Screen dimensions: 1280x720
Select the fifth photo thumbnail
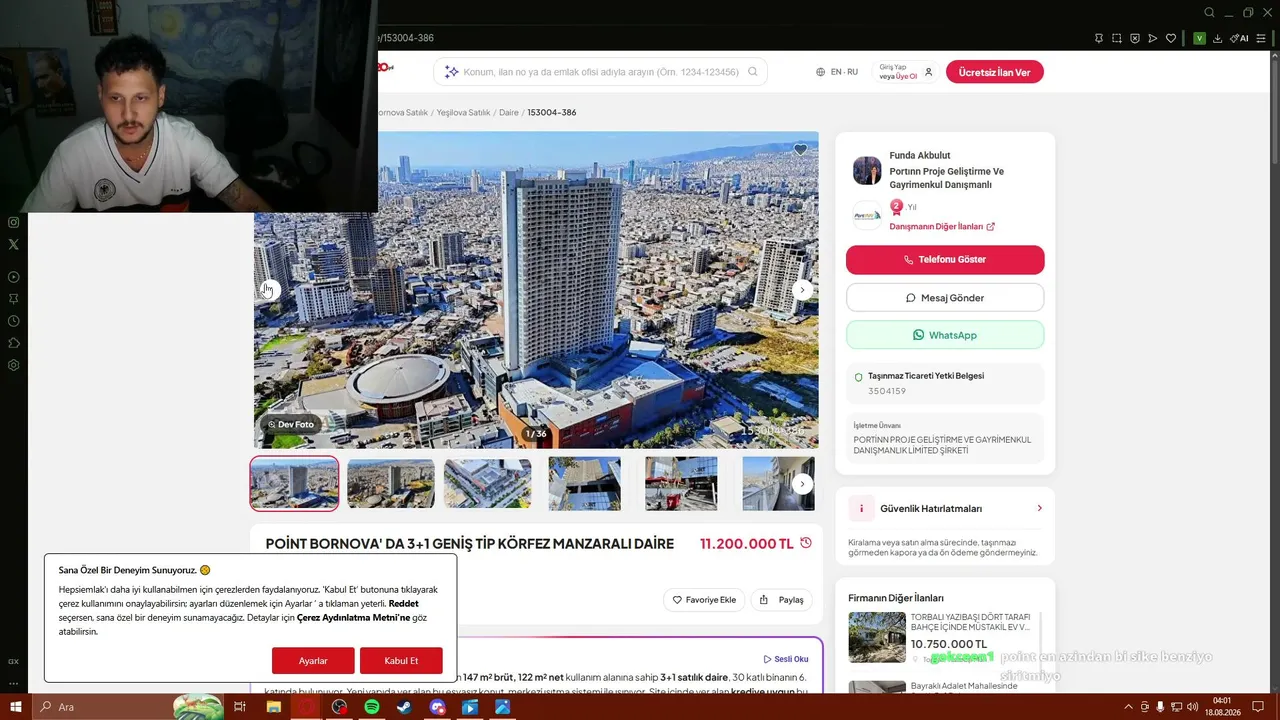point(681,484)
